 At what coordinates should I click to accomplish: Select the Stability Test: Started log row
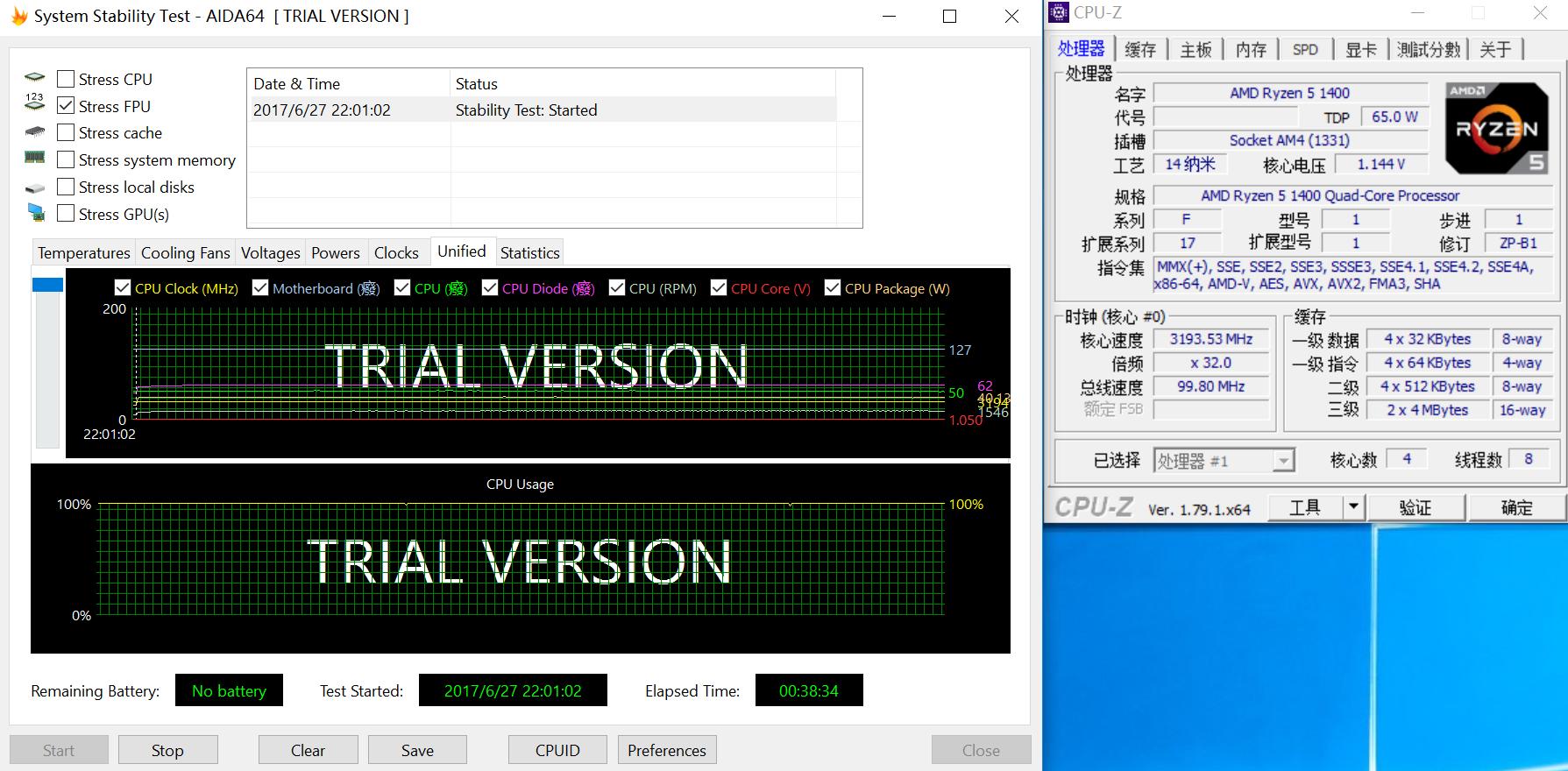(x=542, y=110)
